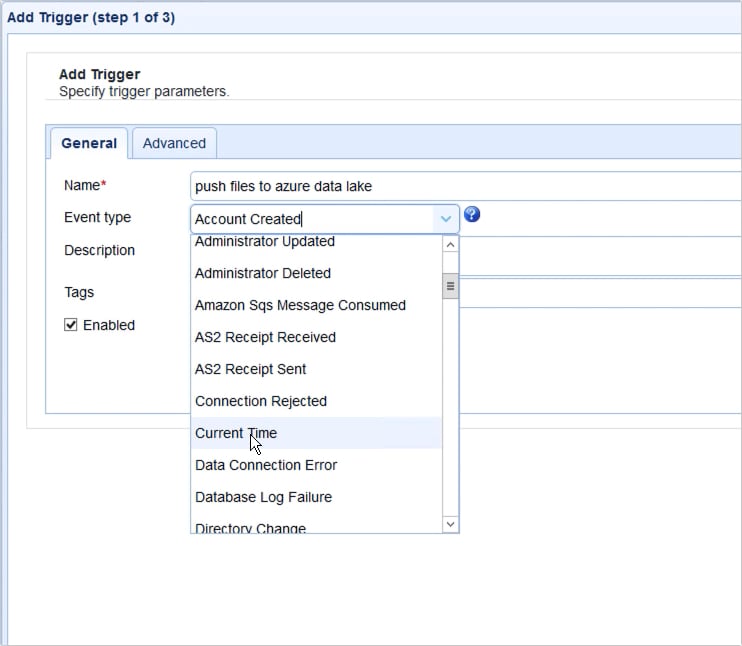Select Administrator Updated event type
Viewport: 742px width, 646px height.
[x=265, y=242]
